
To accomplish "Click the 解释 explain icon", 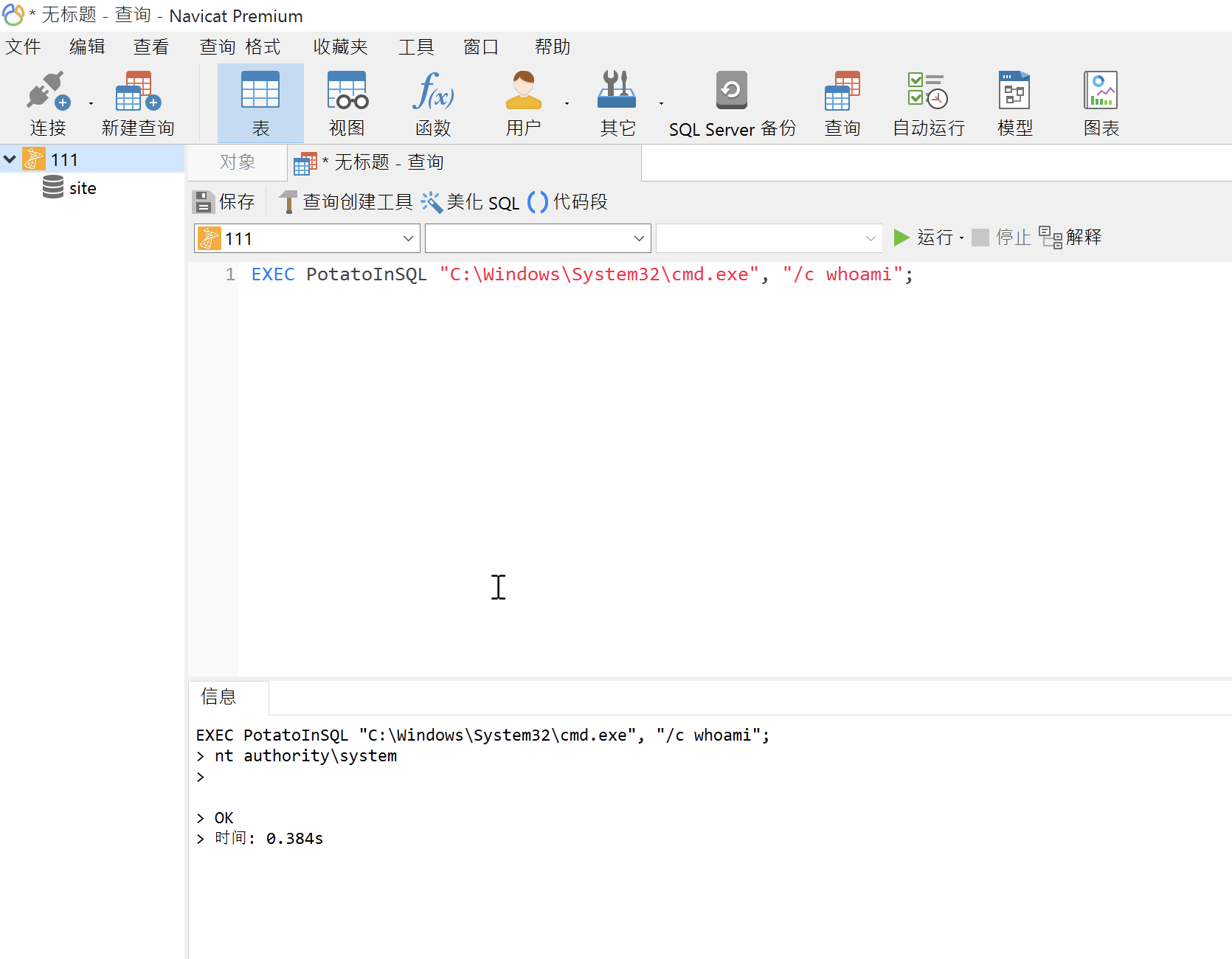I will [1051, 238].
